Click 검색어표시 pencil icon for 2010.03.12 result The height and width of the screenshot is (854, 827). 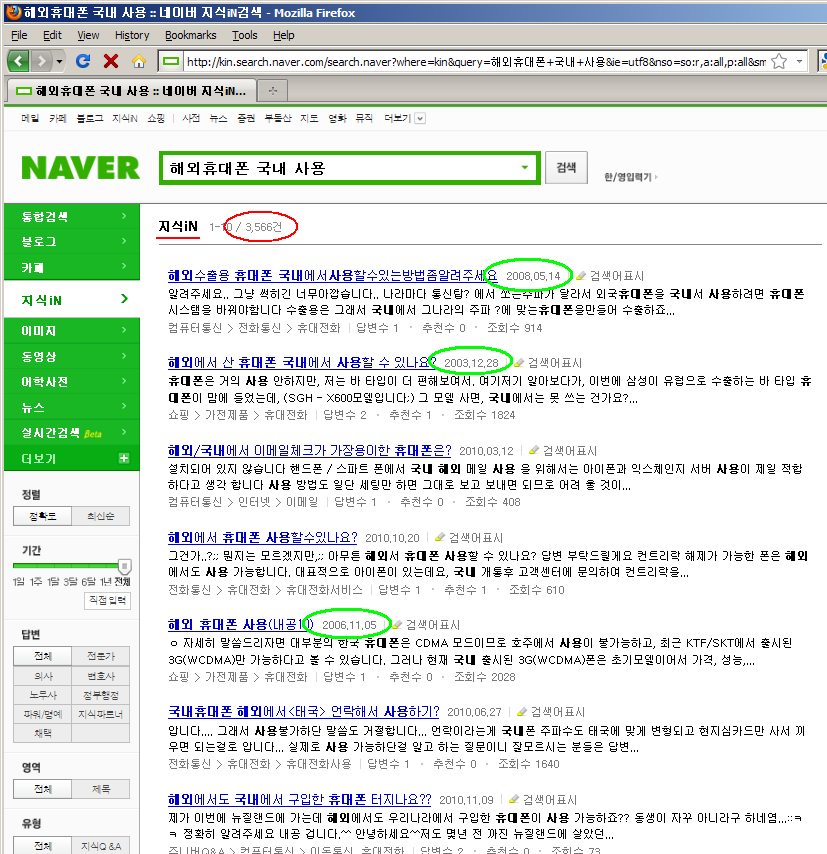pyautogui.click(x=534, y=450)
